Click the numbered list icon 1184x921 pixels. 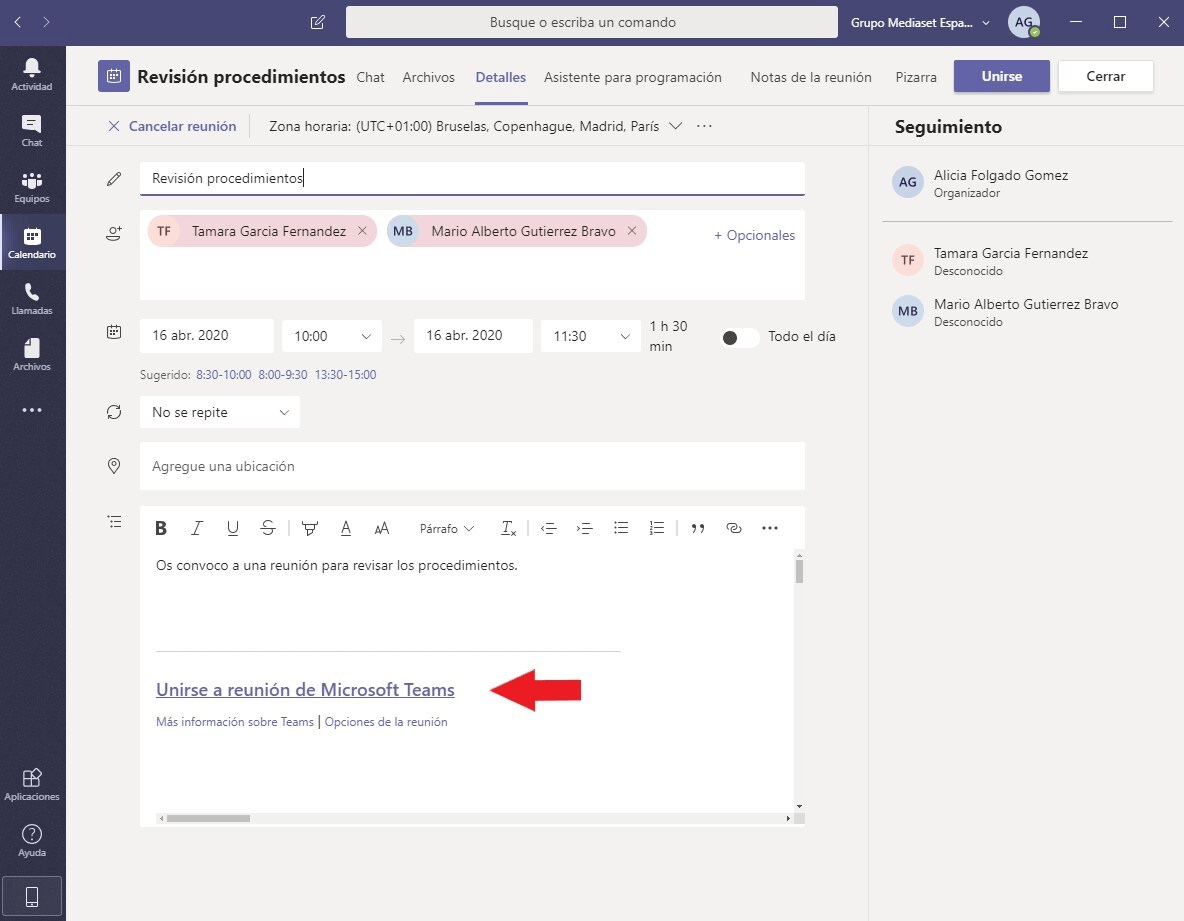[656, 528]
